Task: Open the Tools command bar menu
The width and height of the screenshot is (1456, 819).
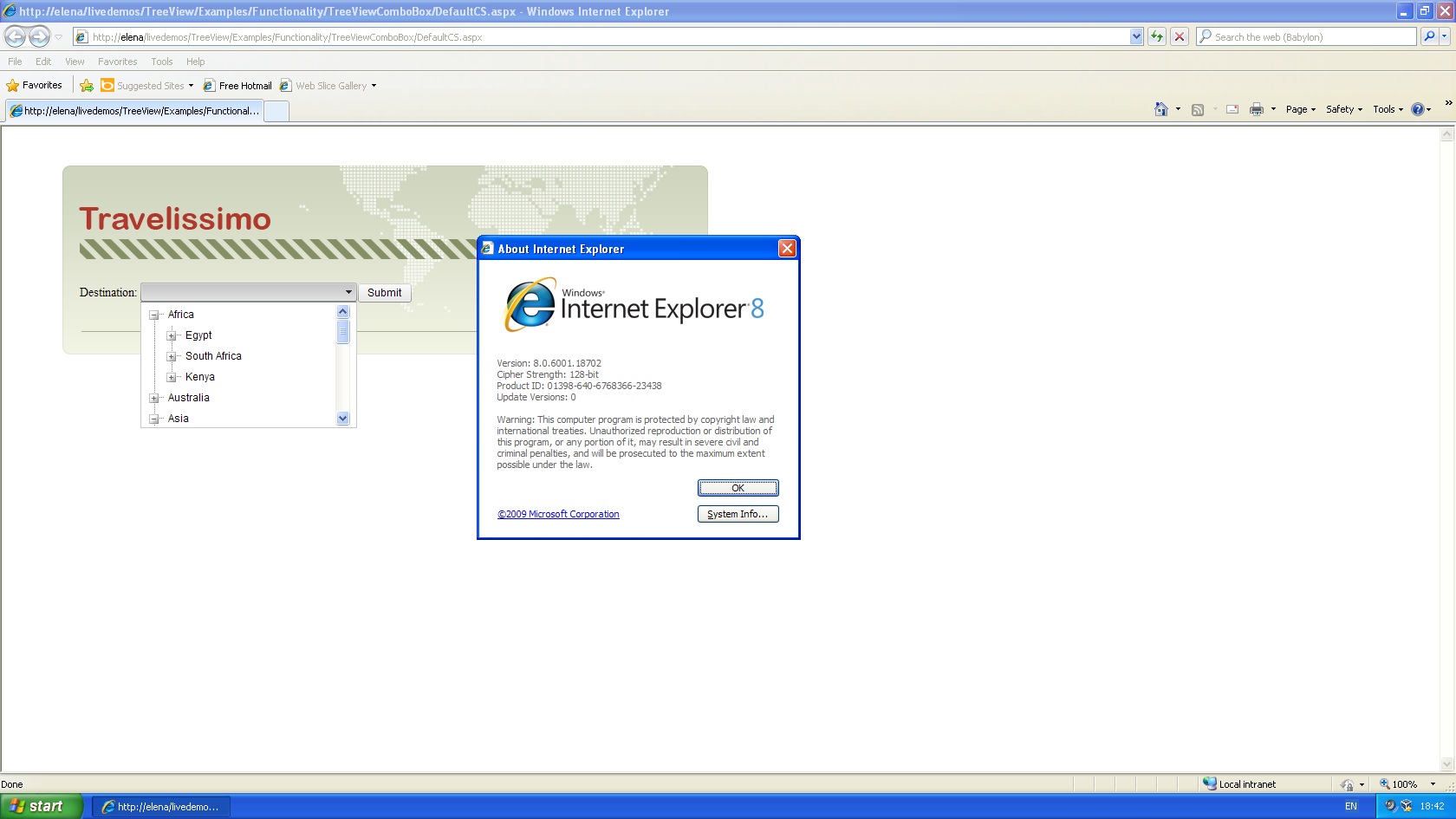Action: [1388, 109]
